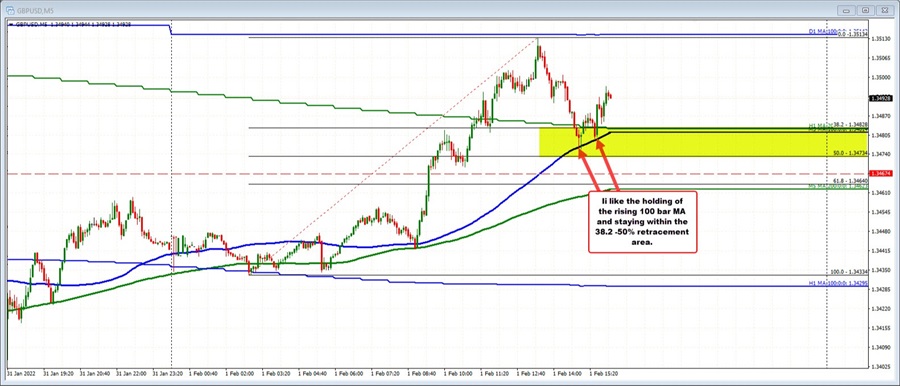Click the D1 MA label at chart top
The height and width of the screenshot is (386, 900).
(823, 32)
